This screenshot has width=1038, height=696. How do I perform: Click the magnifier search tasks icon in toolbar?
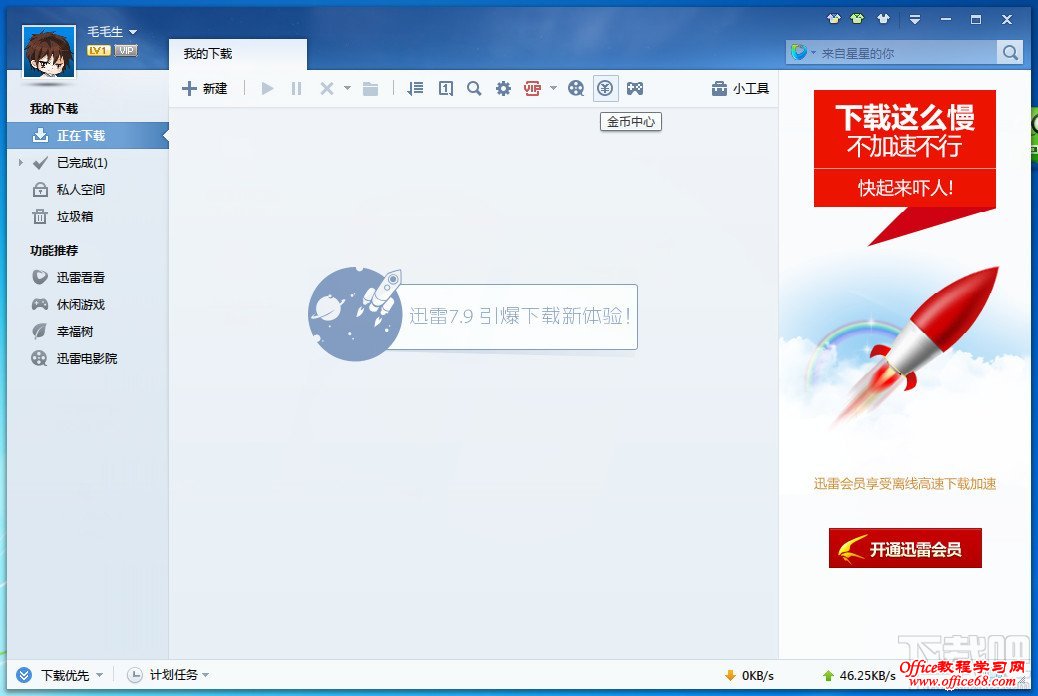coord(474,88)
